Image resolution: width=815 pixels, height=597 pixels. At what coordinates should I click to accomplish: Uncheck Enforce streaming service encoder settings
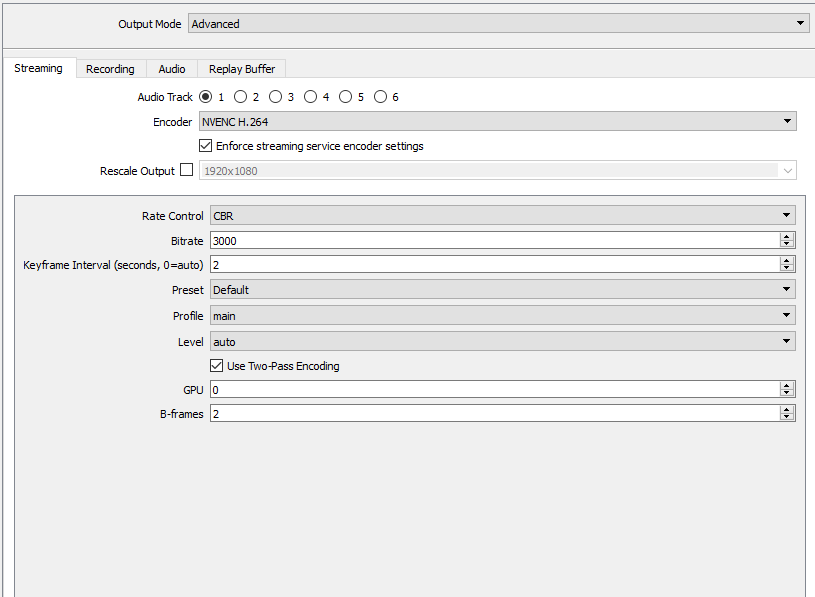206,145
